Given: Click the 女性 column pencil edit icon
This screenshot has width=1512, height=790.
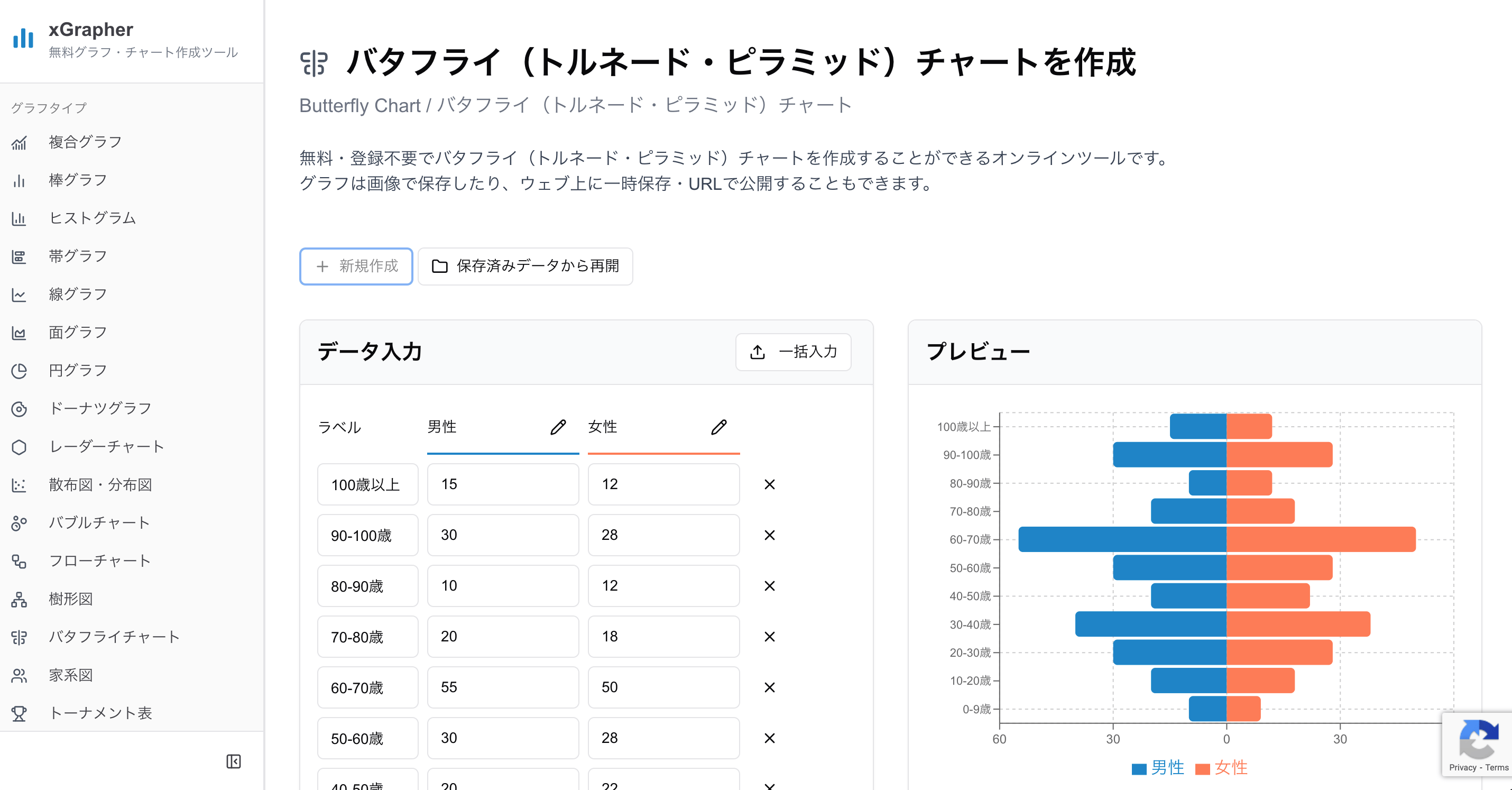Looking at the screenshot, I should pos(718,427).
